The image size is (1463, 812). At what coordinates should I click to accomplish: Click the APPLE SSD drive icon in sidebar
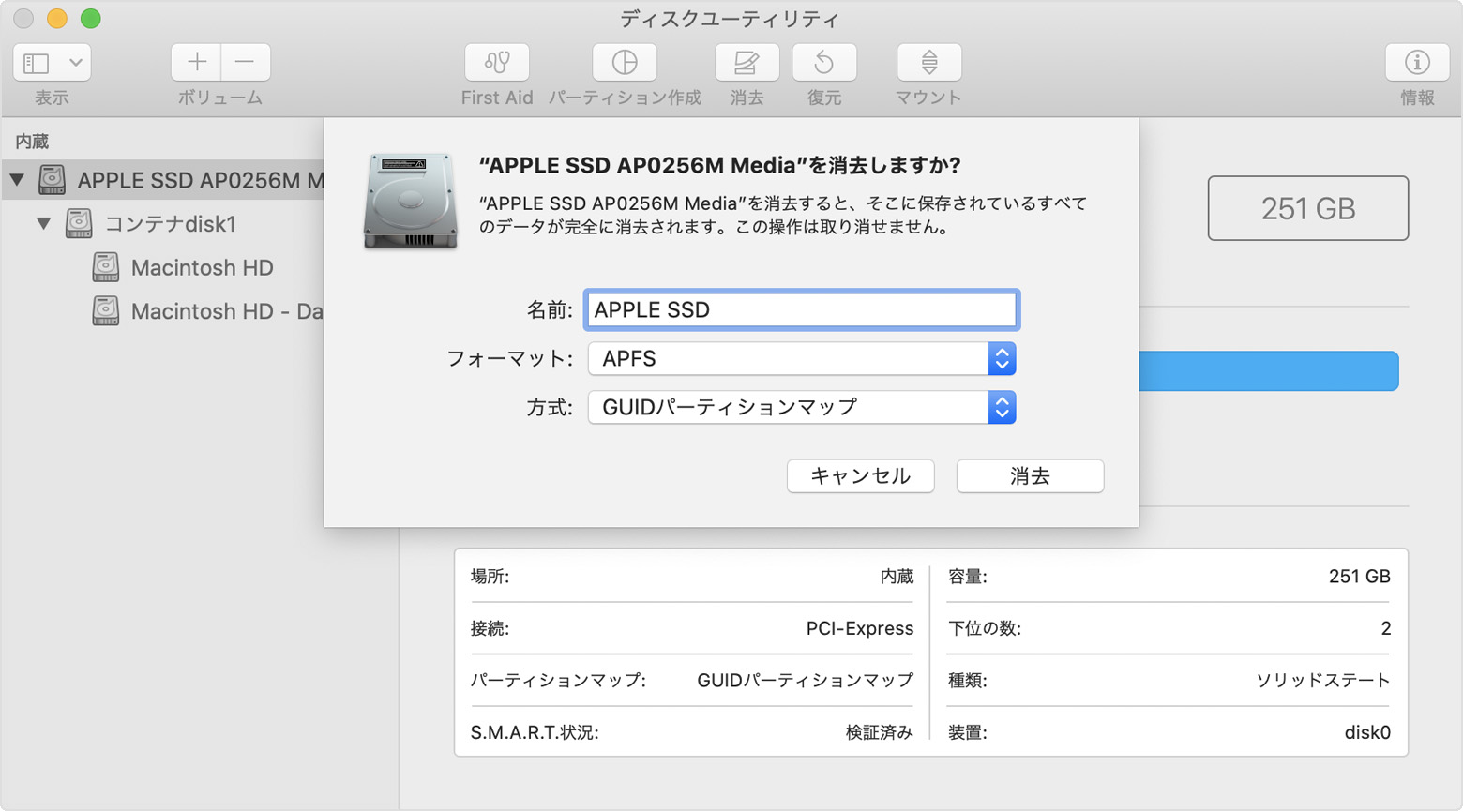[53, 179]
